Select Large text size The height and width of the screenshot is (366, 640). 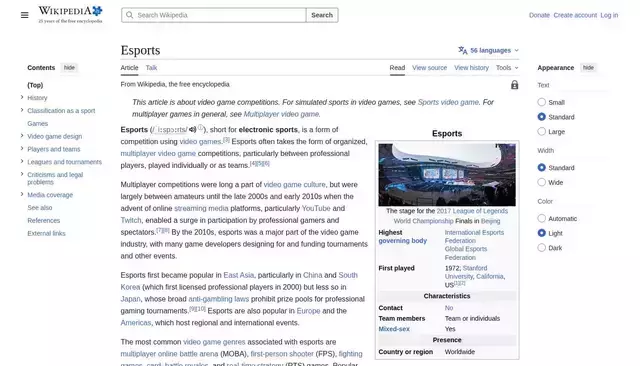click(542, 132)
